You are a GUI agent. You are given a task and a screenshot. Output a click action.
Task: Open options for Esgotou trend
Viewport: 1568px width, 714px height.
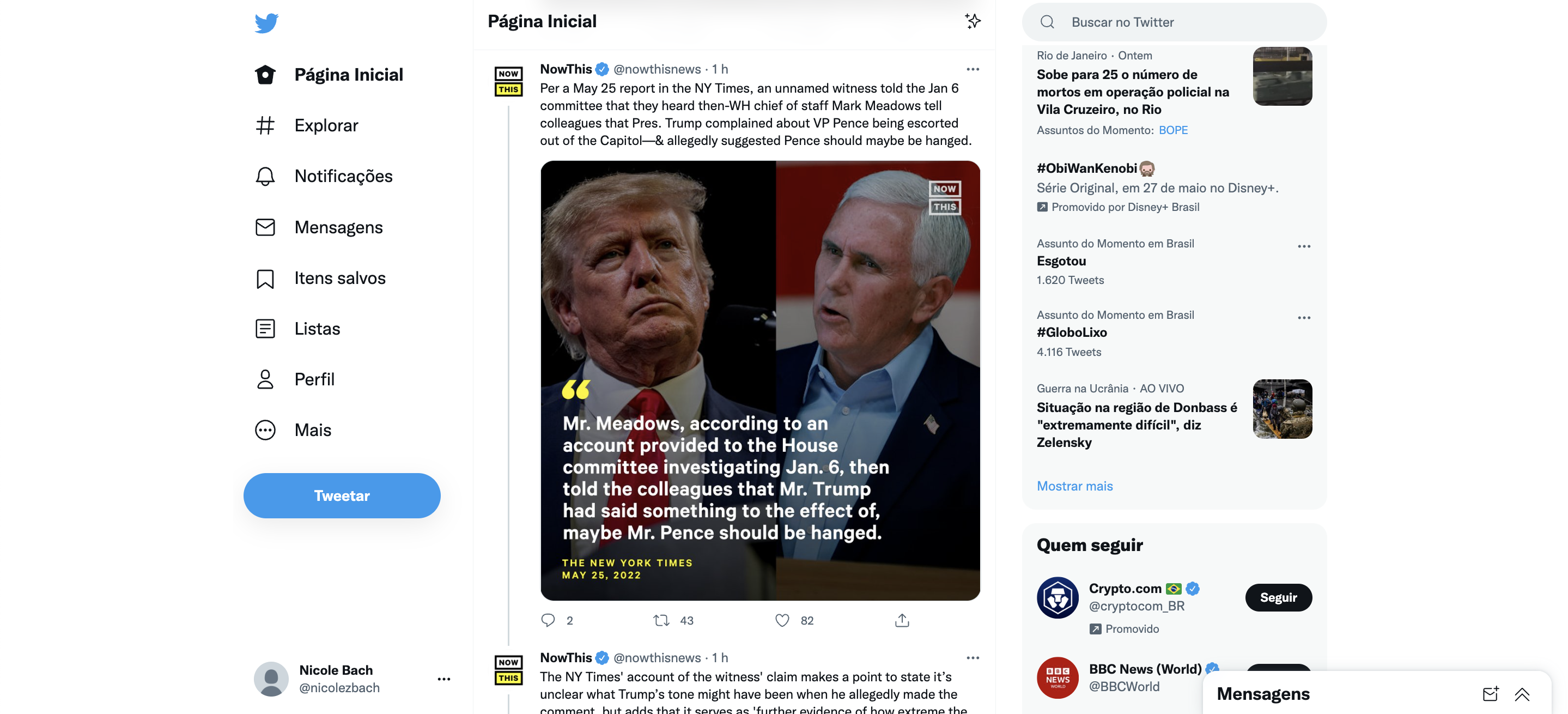[x=1304, y=246]
